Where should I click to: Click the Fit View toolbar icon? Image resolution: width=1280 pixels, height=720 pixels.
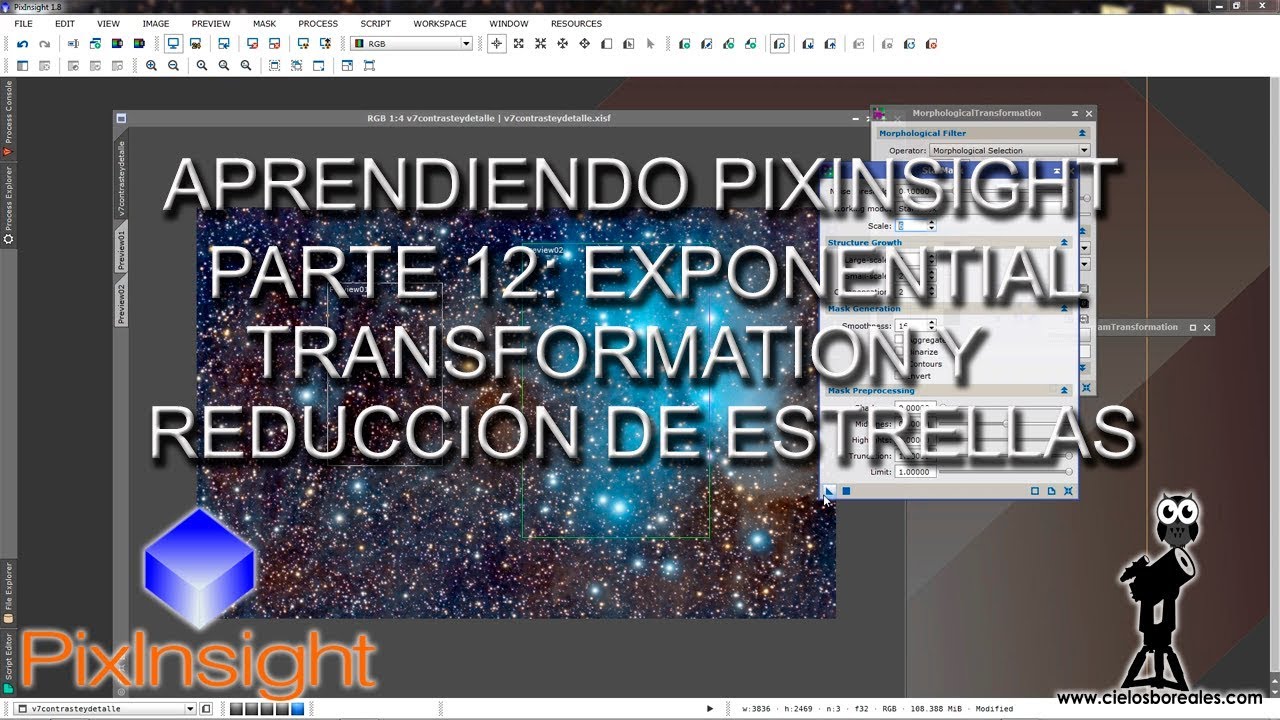pyautogui.click(x=275, y=66)
